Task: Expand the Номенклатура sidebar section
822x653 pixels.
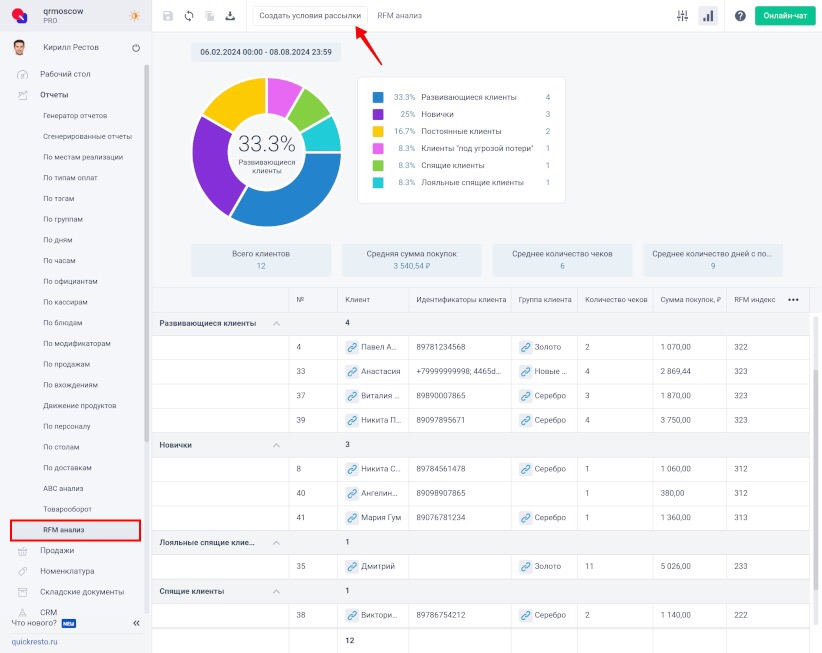Action: click(x=67, y=571)
